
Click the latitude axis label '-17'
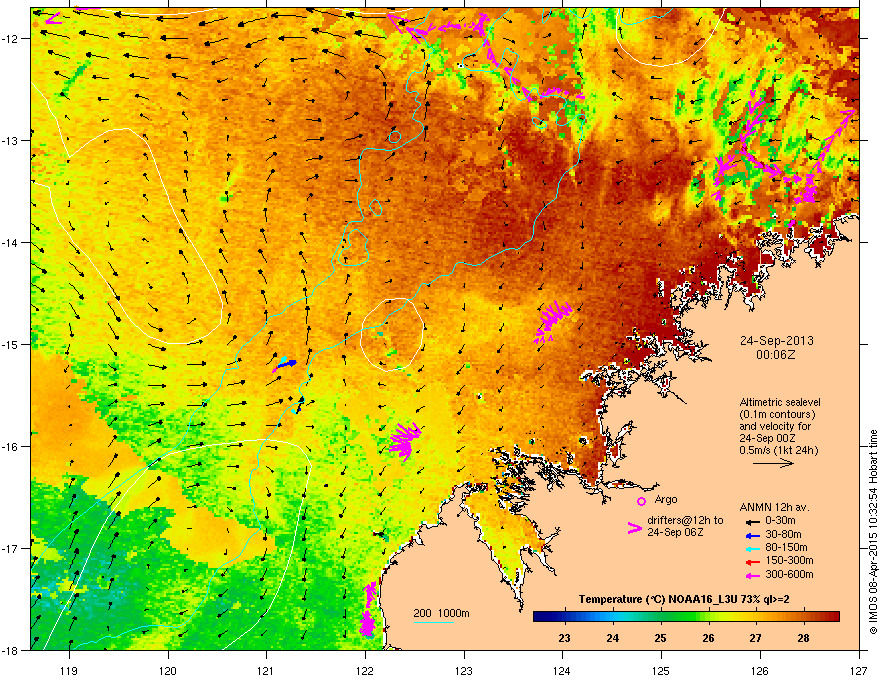coord(11,549)
